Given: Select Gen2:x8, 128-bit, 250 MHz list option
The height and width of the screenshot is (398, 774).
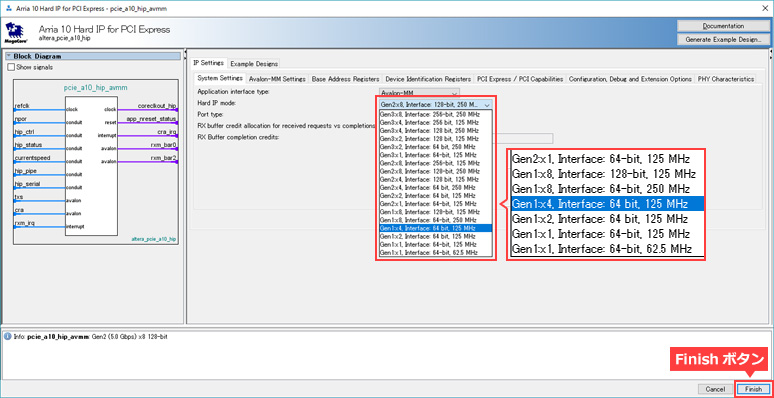Looking at the screenshot, I should pyautogui.click(x=435, y=171).
